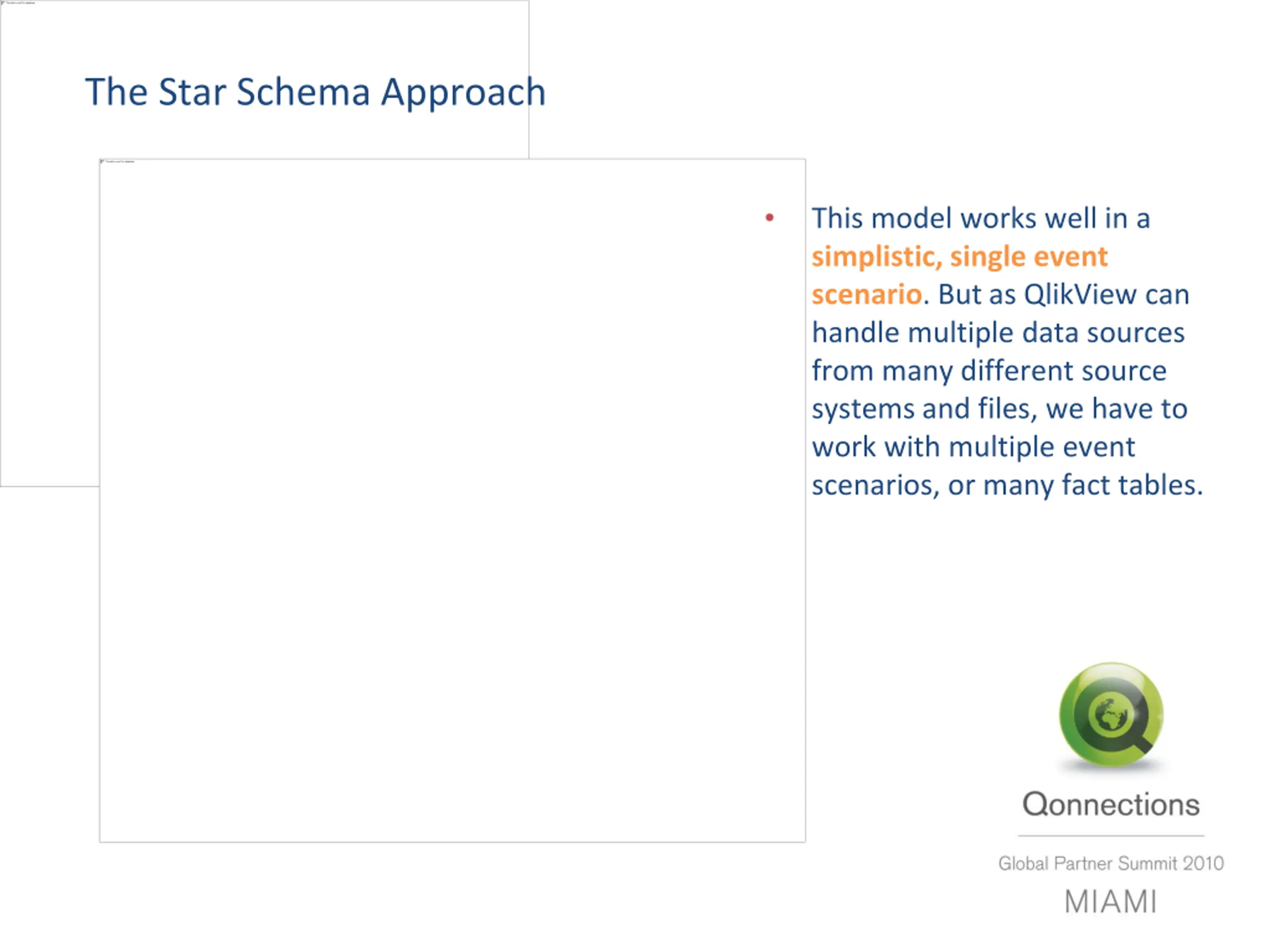The height and width of the screenshot is (952, 1270).
Task: Click the word 'QlikView' in the paragraph
Action: [x=1080, y=295]
